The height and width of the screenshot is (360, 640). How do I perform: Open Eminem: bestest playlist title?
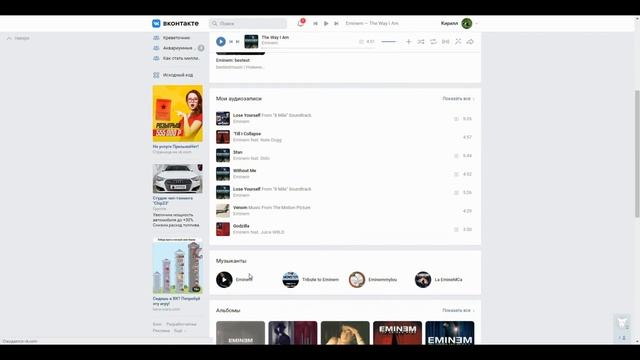point(233,60)
